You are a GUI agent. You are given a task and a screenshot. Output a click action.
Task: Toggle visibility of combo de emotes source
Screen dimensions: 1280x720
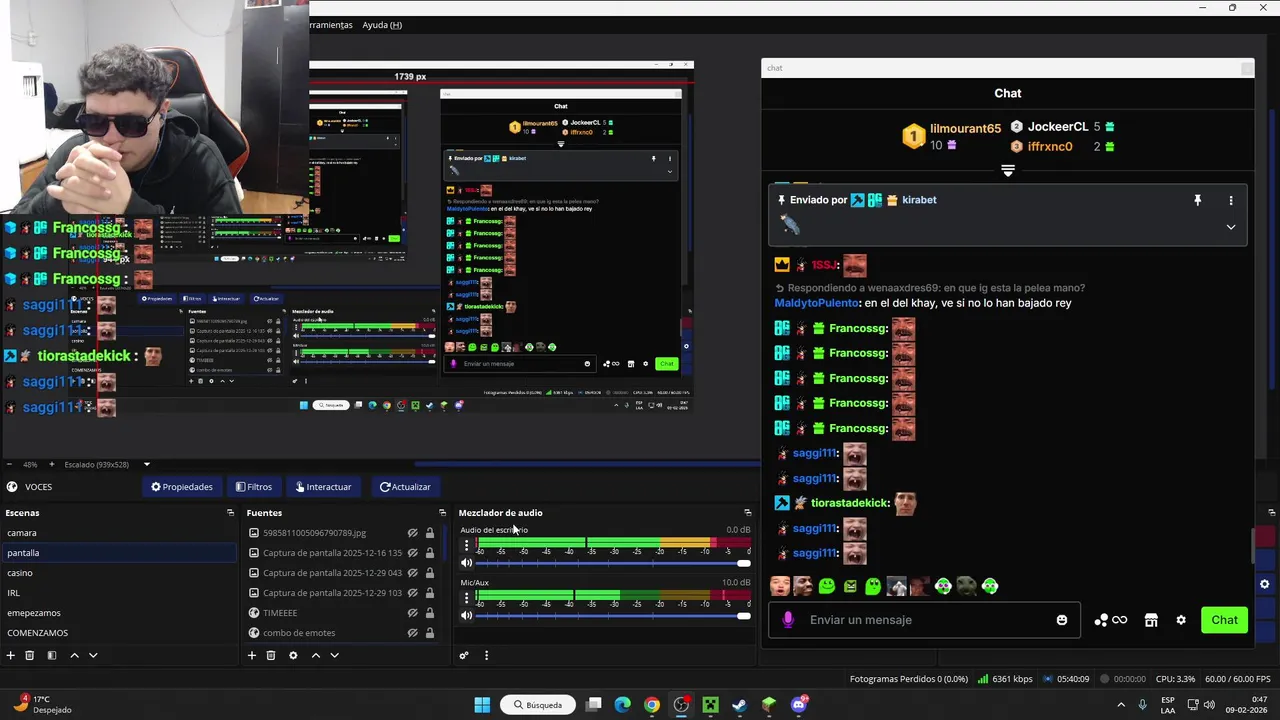tap(412, 633)
